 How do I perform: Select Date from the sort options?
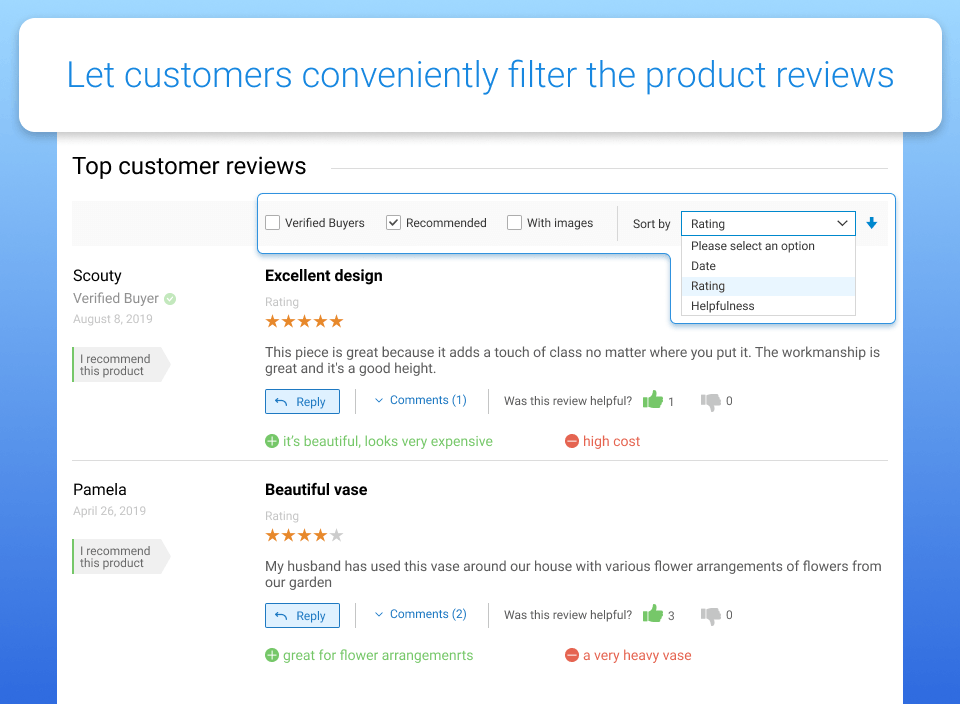(x=704, y=266)
